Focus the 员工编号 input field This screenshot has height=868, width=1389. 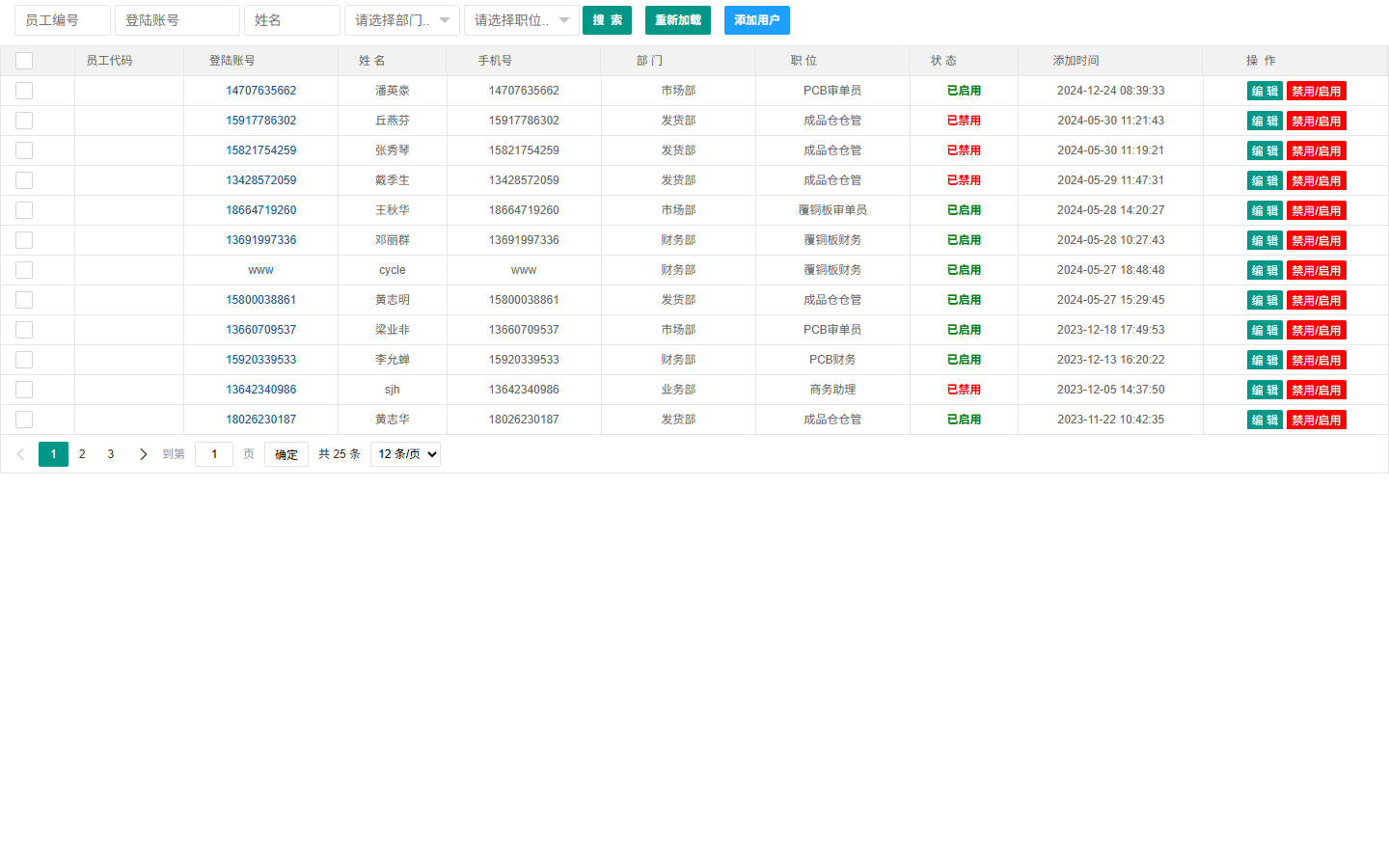pos(63,20)
